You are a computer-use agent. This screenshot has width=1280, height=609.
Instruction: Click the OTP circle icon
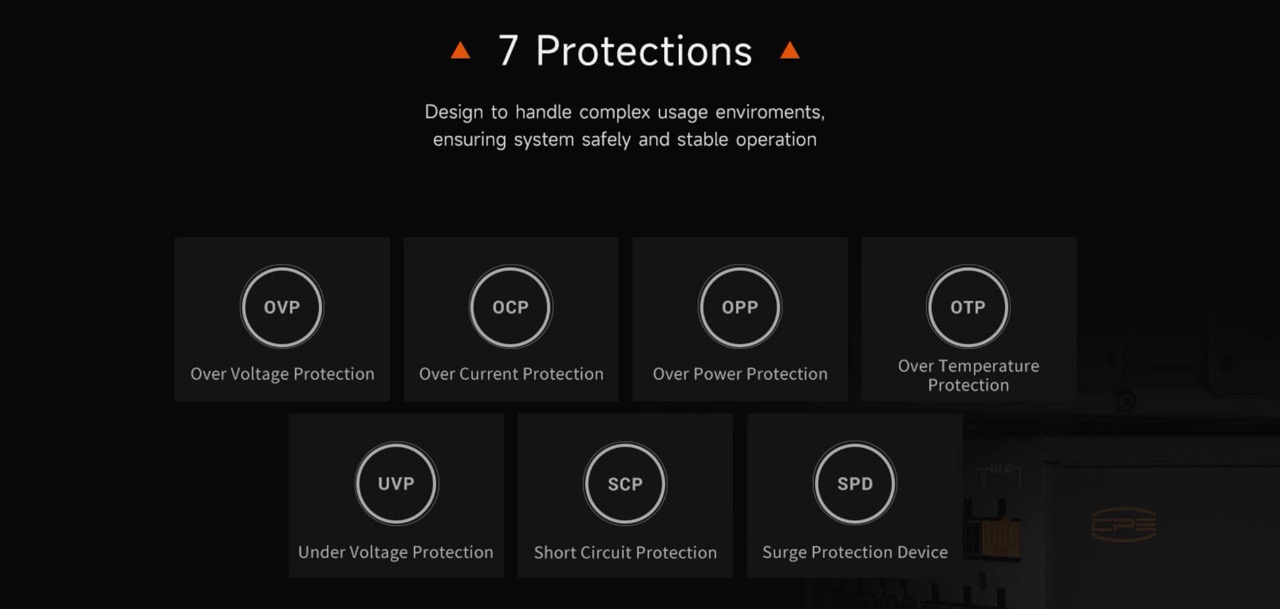[968, 307]
